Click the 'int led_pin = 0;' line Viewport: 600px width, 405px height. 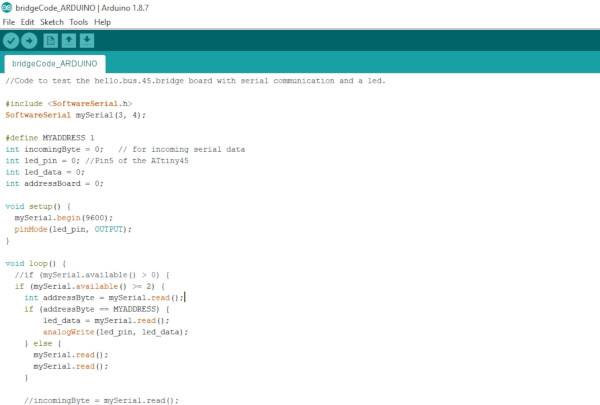pyautogui.click(x=42, y=161)
